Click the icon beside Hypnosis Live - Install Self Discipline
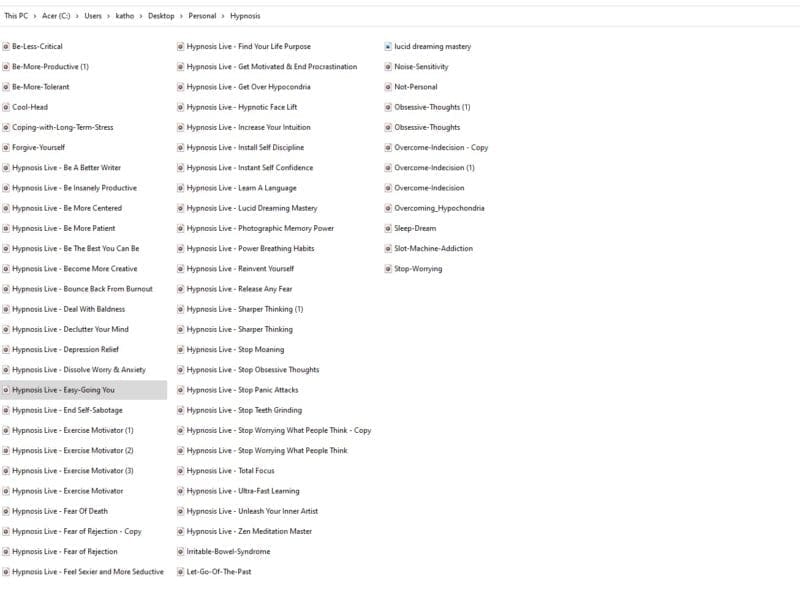The height and width of the screenshot is (592, 800). pos(180,147)
